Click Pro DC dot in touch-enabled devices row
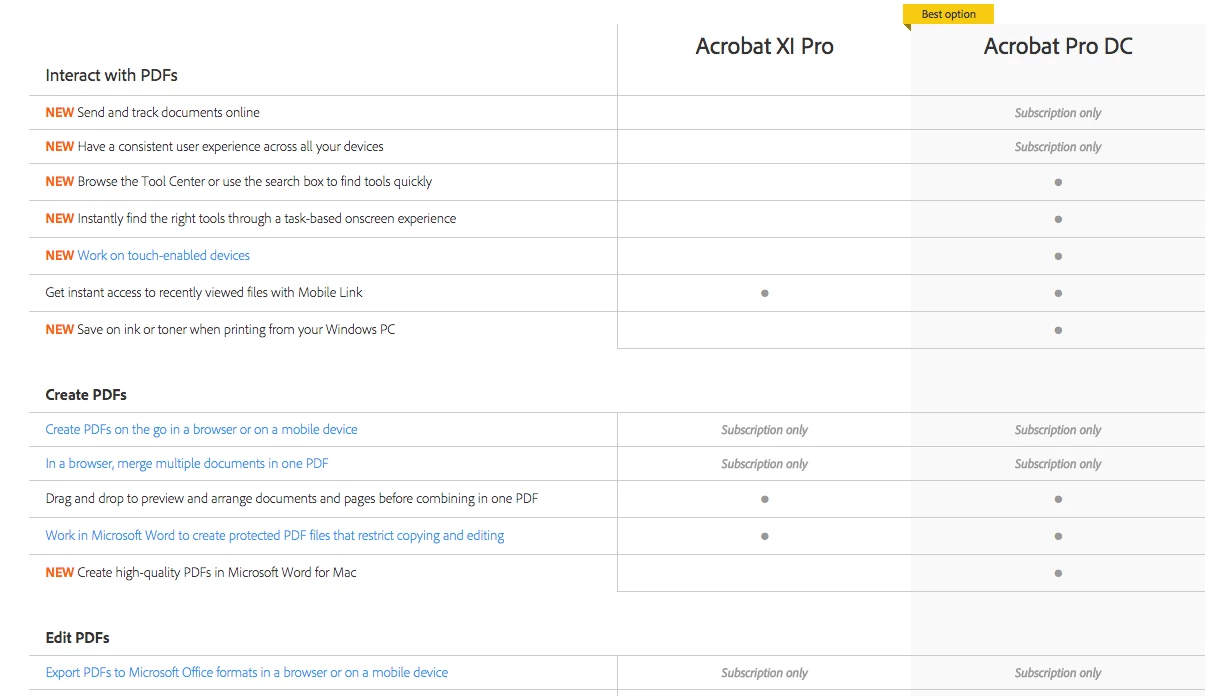 tap(1058, 256)
